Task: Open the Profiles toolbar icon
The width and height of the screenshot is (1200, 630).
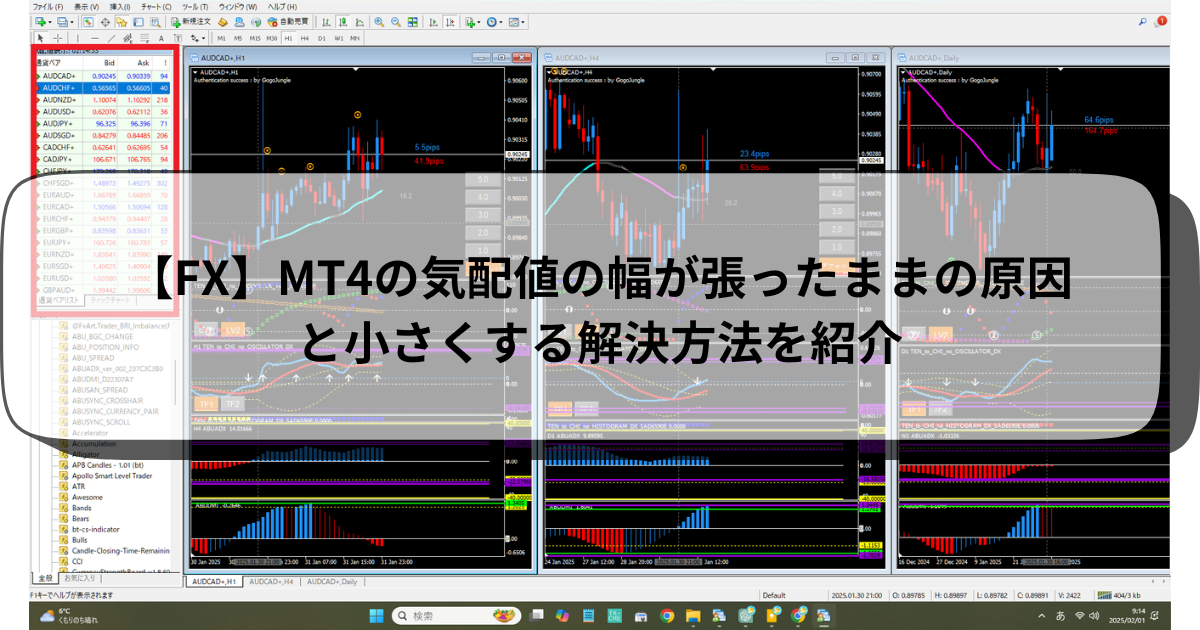Action: (x=62, y=21)
